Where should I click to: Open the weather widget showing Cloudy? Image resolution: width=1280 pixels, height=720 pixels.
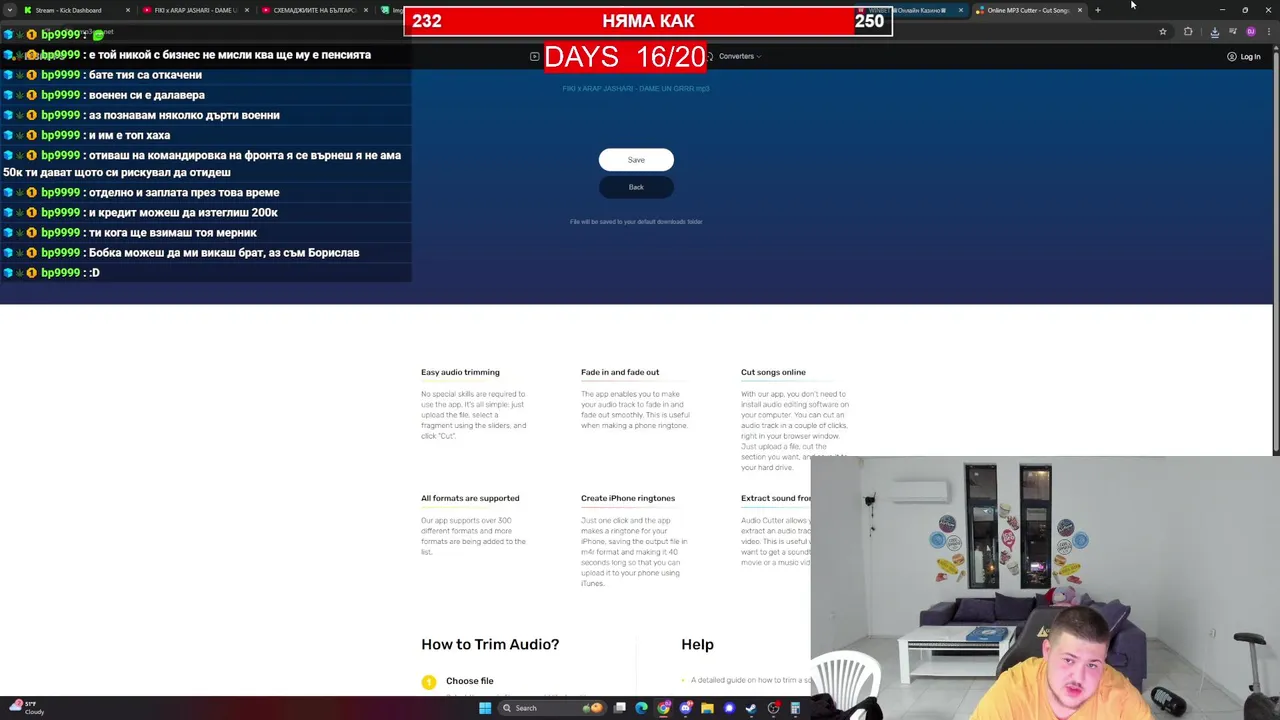tap(28, 708)
